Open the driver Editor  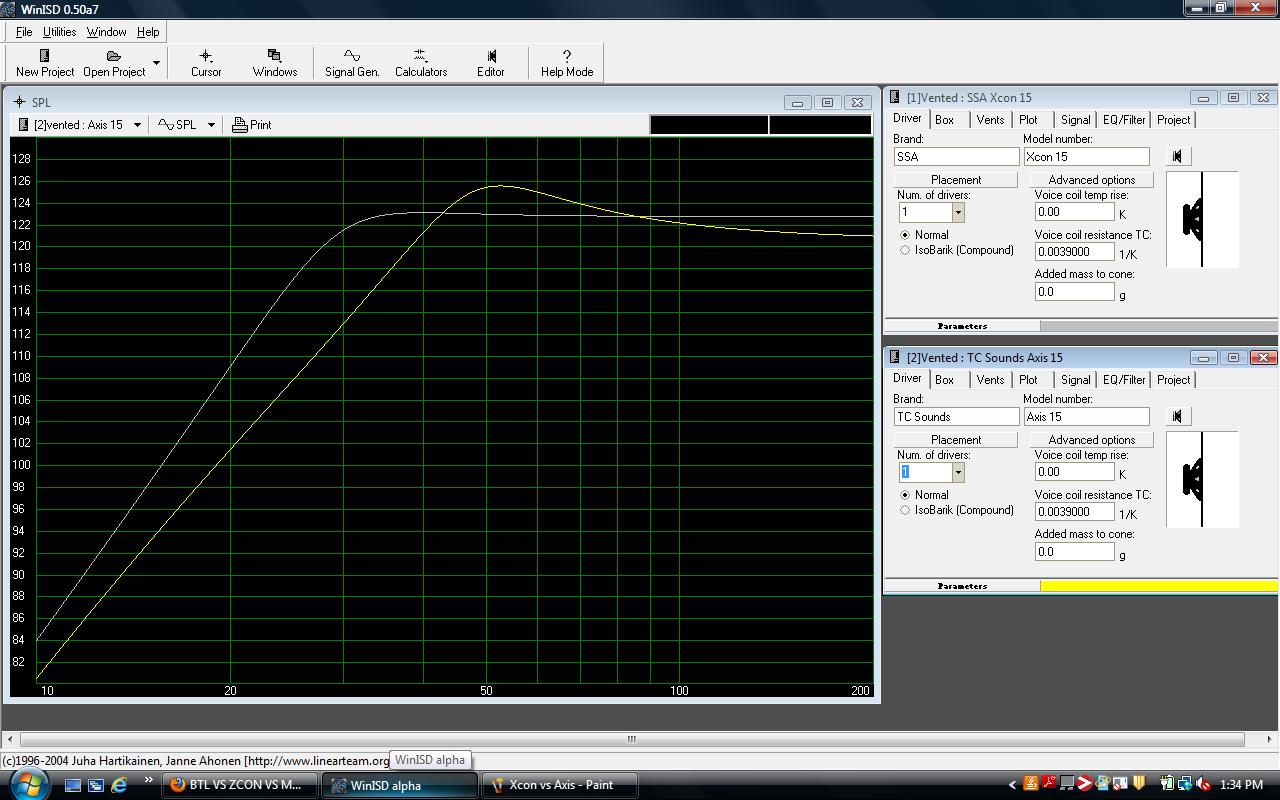click(x=491, y=63)
